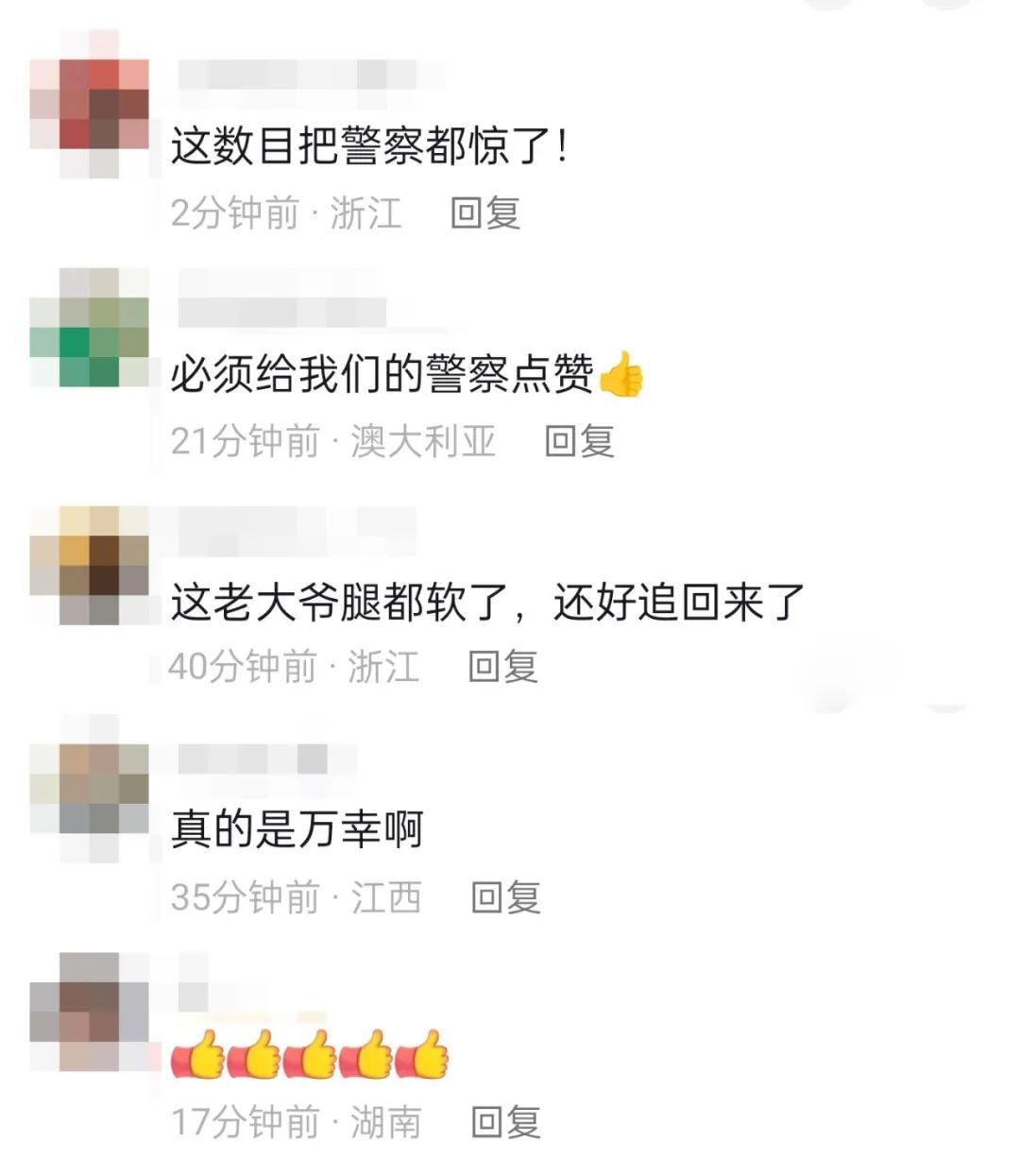Select the comment 这数目把警察都惊了!

click(369, 146)
